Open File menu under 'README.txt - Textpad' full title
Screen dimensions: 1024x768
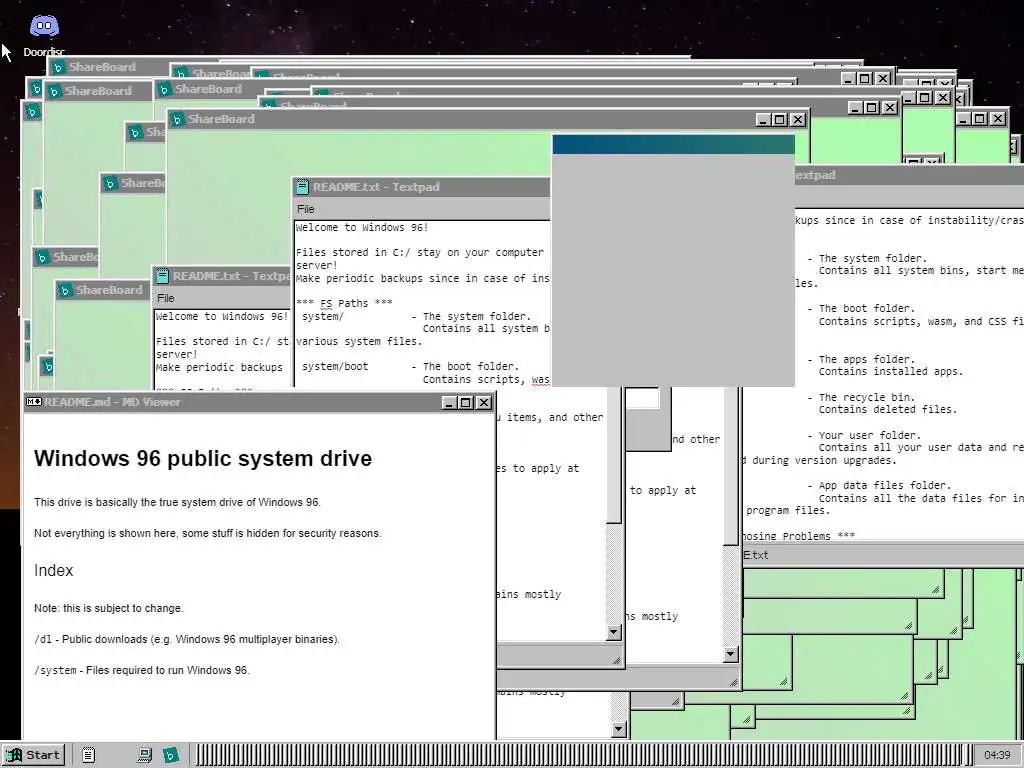(306, 209)
